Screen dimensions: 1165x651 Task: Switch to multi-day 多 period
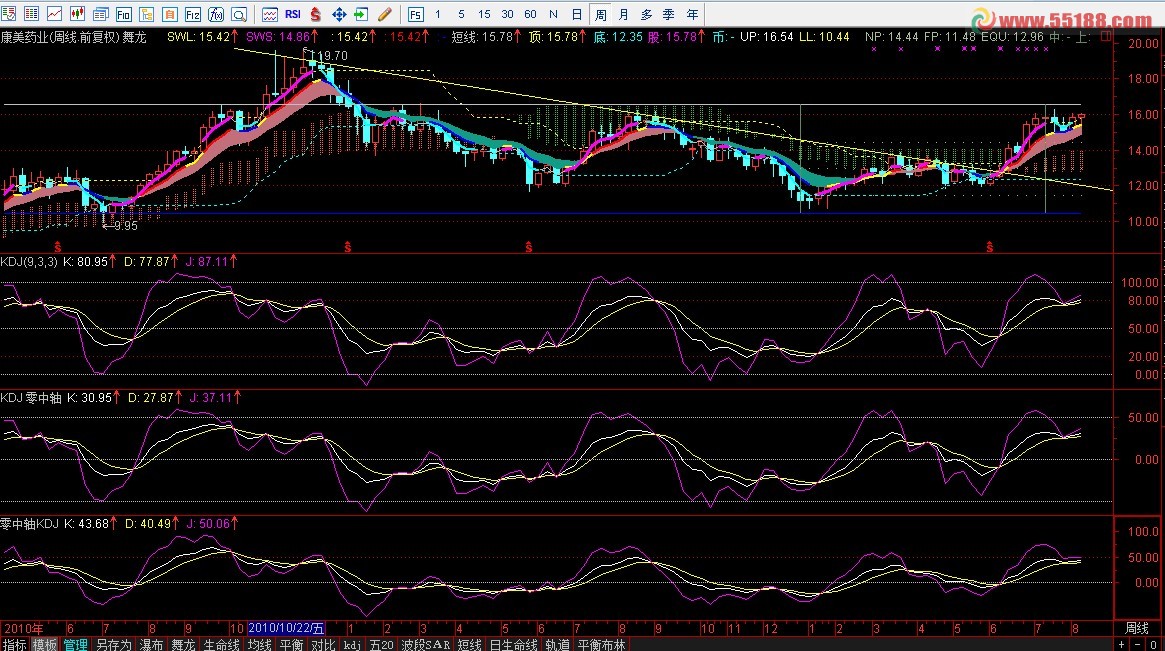(x=646, y=14)
